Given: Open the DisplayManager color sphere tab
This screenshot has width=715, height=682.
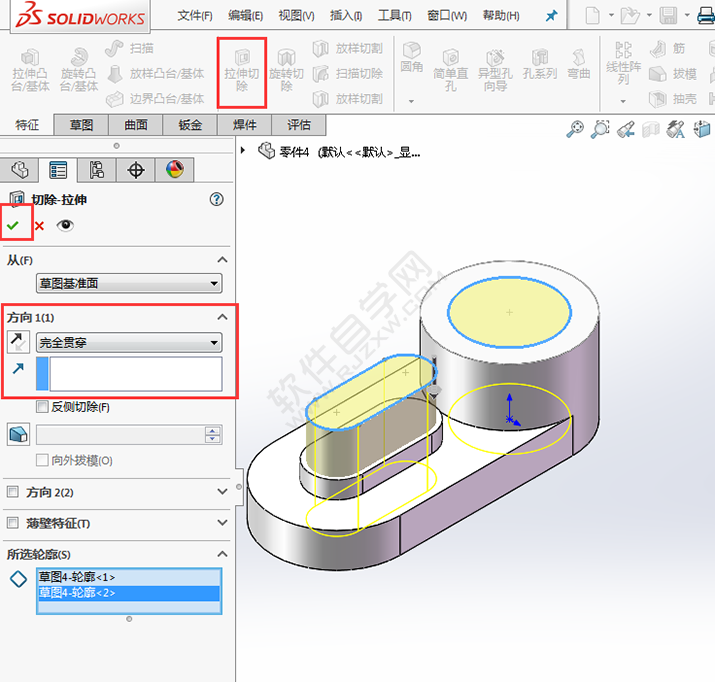Looking at the screenshot, I should [x=175, y=170].
